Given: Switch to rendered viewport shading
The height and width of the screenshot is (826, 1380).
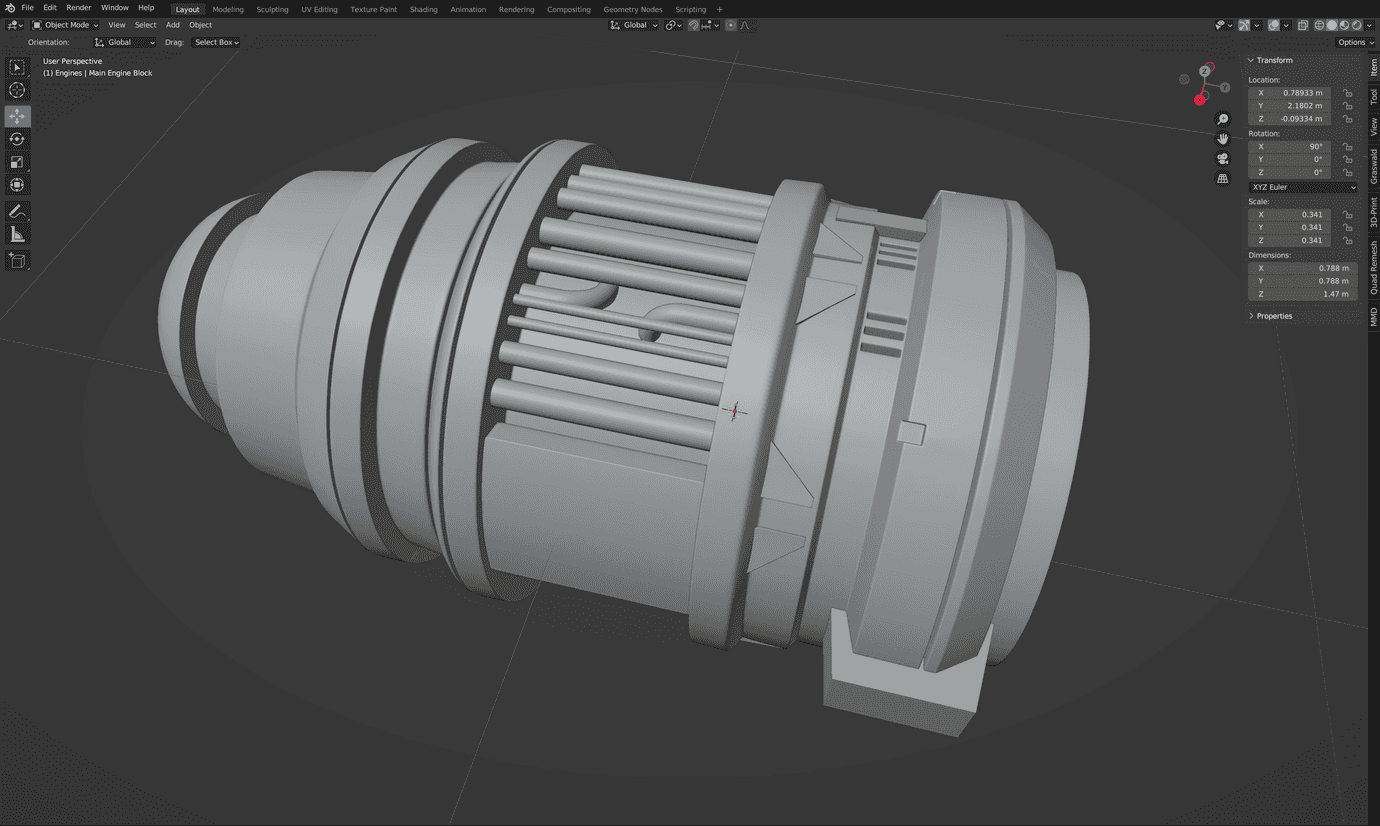Looking at the screenshot, I should click(1355, 25).
